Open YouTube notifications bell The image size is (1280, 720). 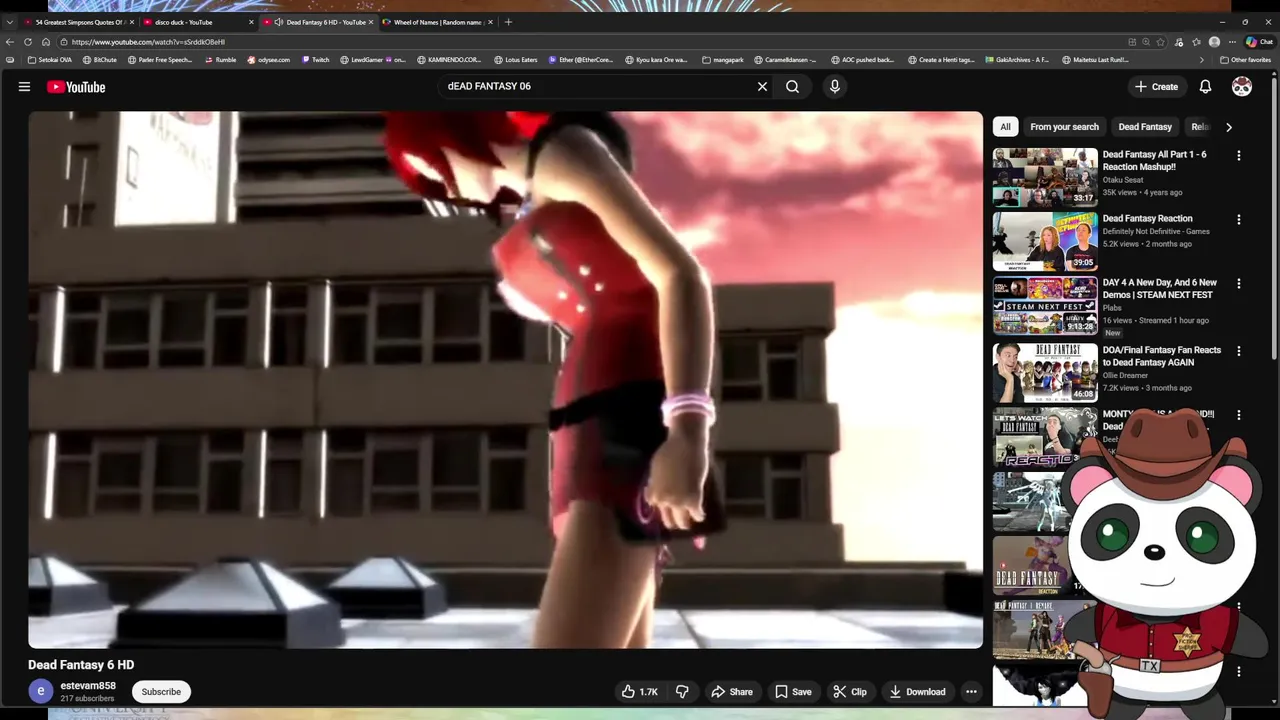click(x=1205, y=87)
